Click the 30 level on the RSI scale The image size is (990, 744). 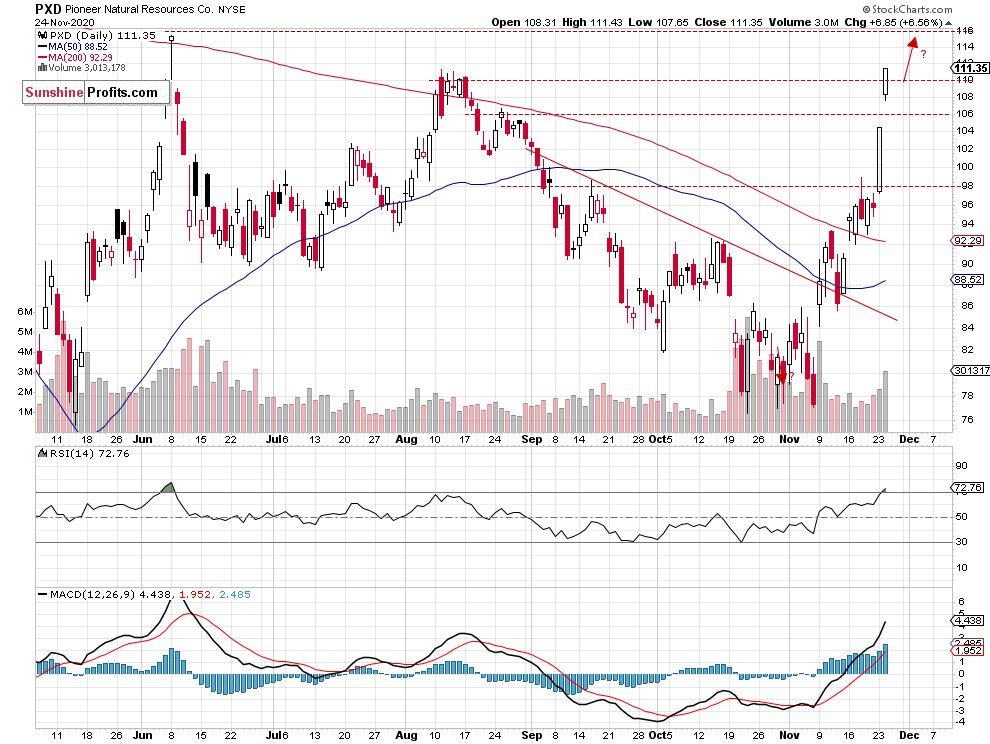coord(962,542)
